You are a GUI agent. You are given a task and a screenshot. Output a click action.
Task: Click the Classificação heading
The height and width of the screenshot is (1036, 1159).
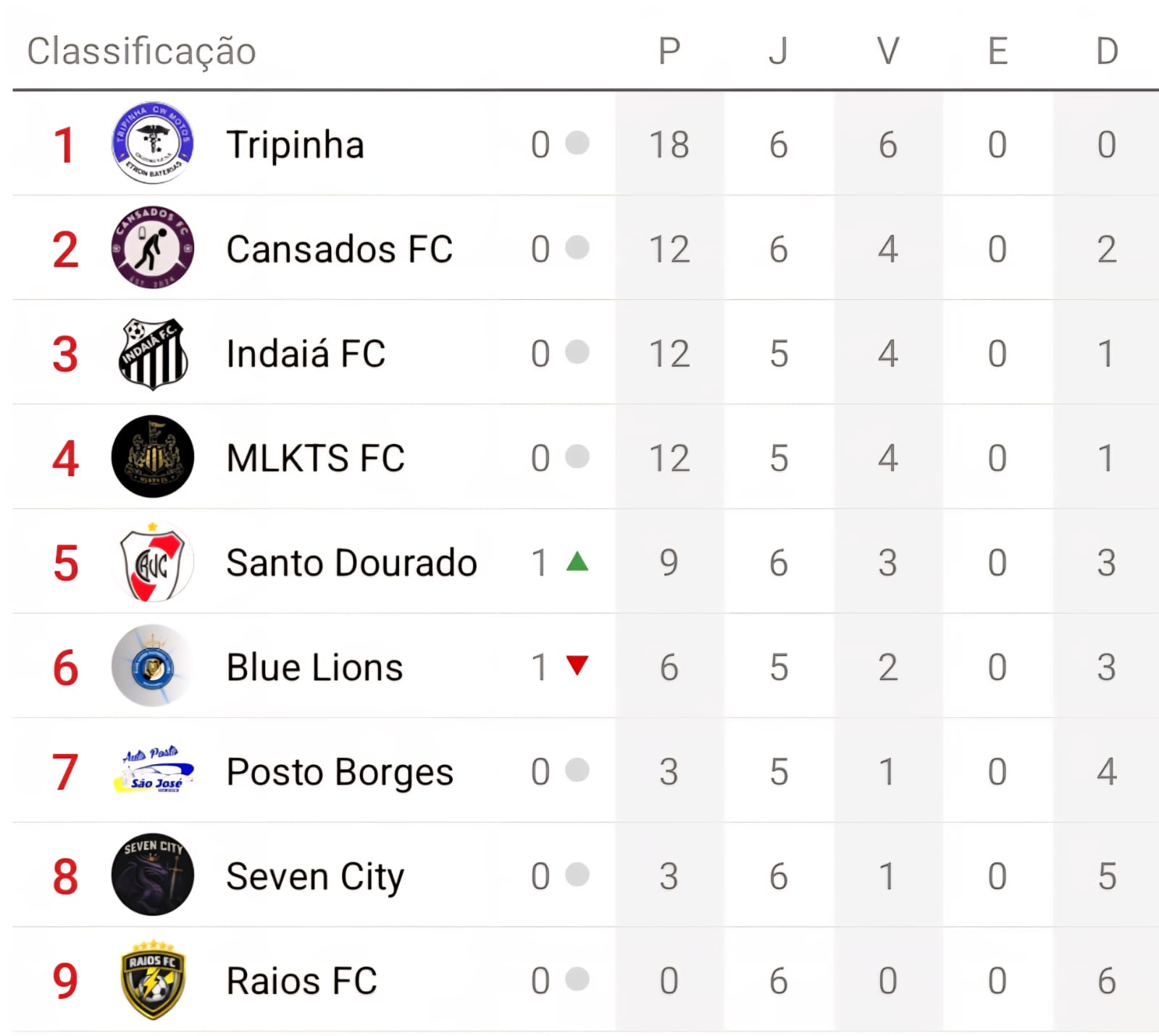pos(142,51)
